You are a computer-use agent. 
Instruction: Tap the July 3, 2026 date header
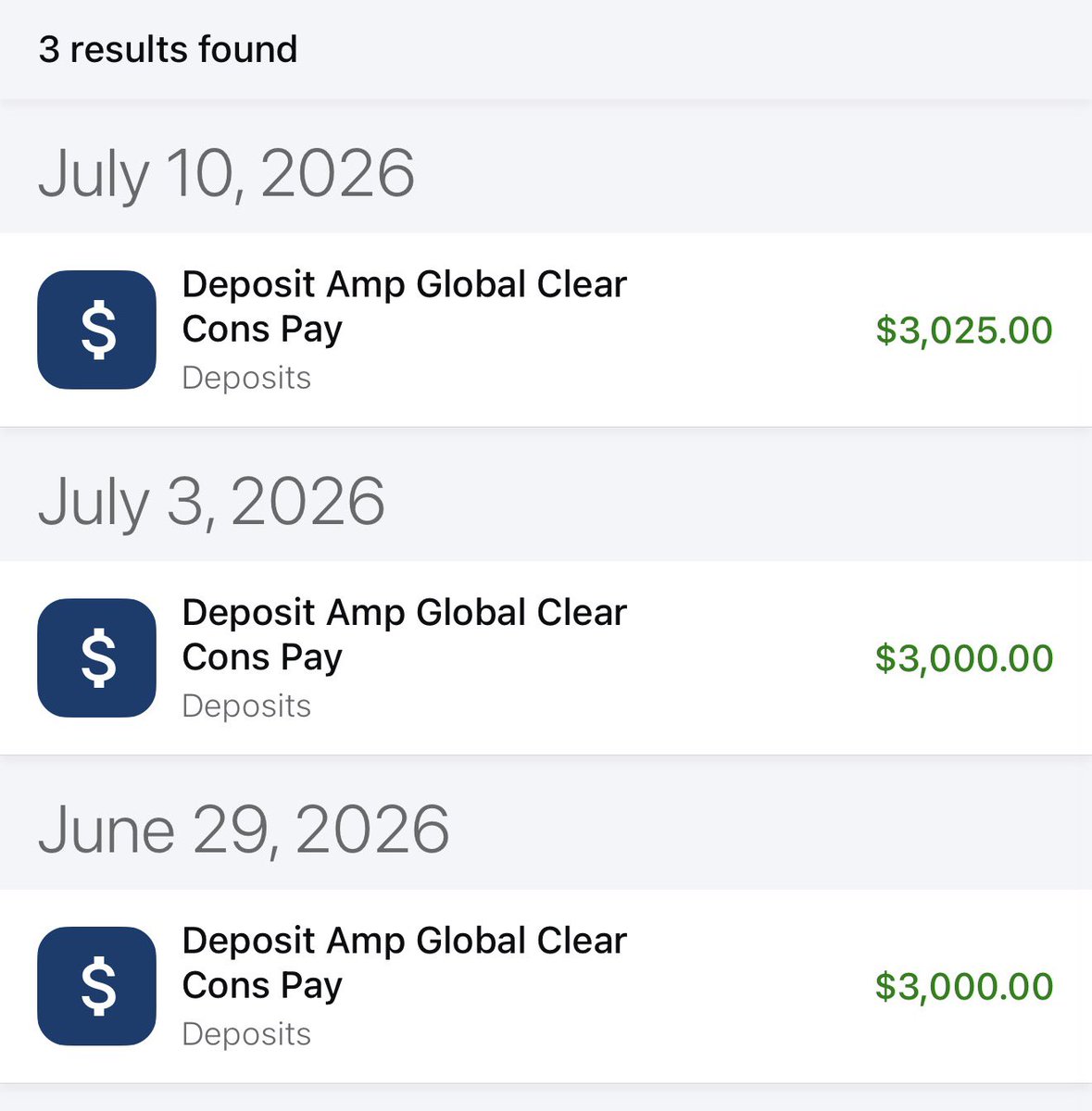pyautogui.click(x=211, y=502)
